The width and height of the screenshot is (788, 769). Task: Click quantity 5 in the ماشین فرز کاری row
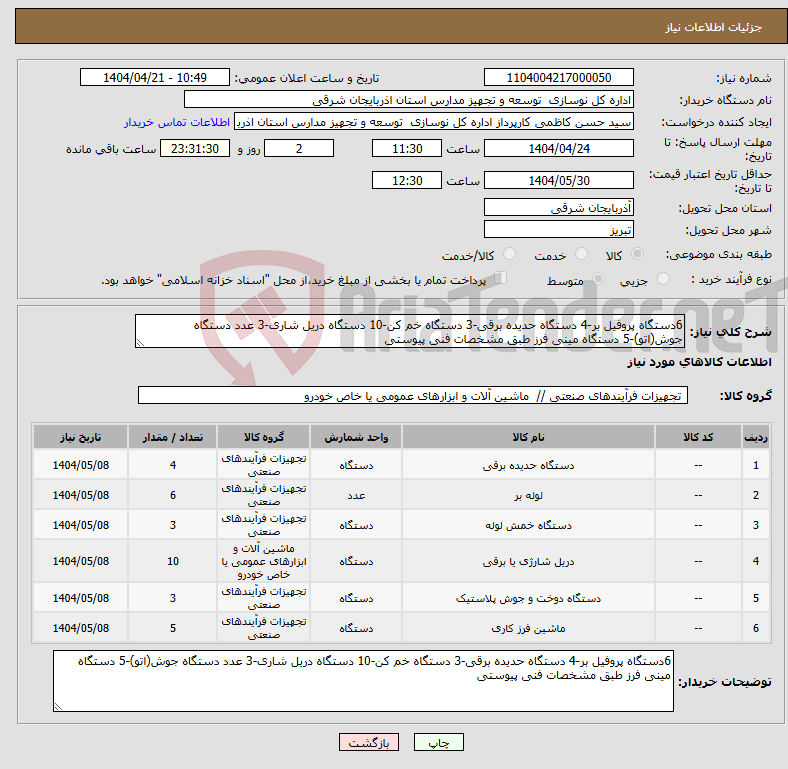click(x=173, y=628)
